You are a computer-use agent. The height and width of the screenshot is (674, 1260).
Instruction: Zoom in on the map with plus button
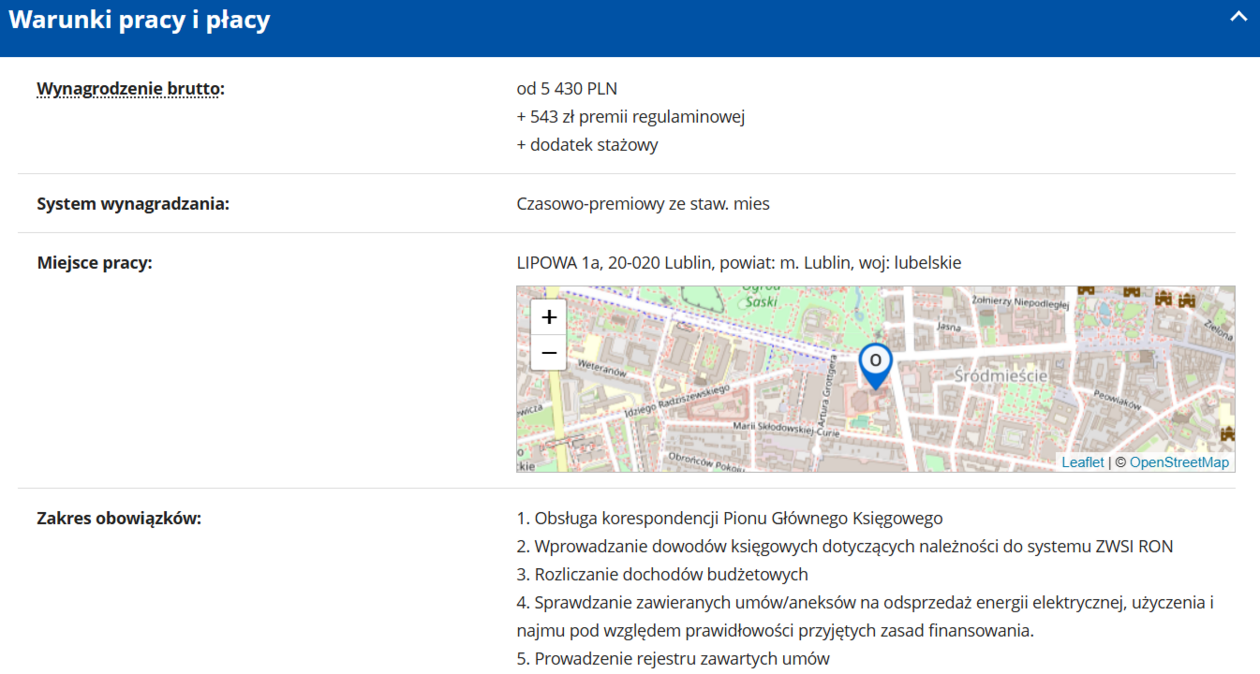(549, 317)
